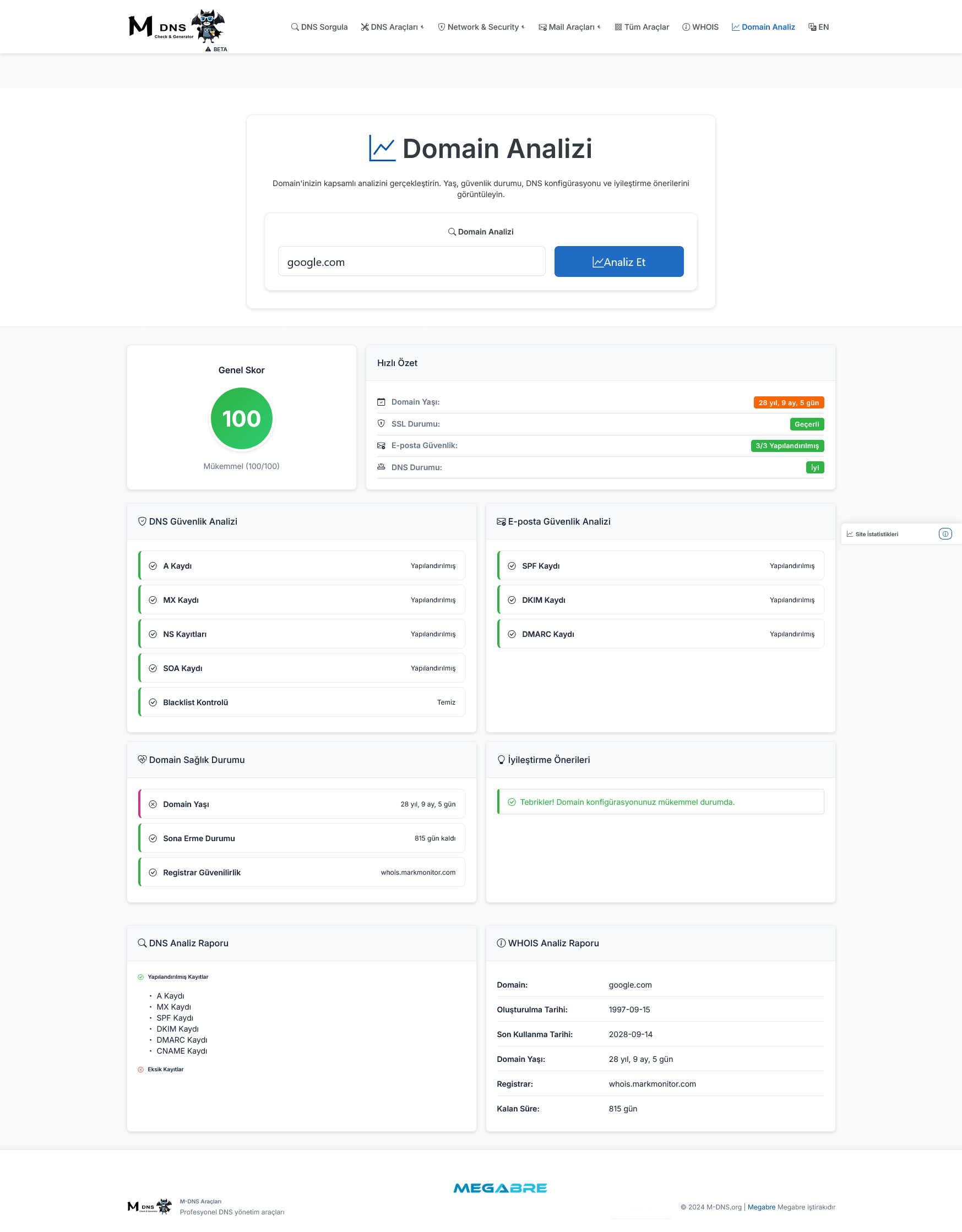Click the check icon on Blacklist Kontrolü row
Image resolution: width=962 pixels, height=1232 pixels.
pos(153,702)
